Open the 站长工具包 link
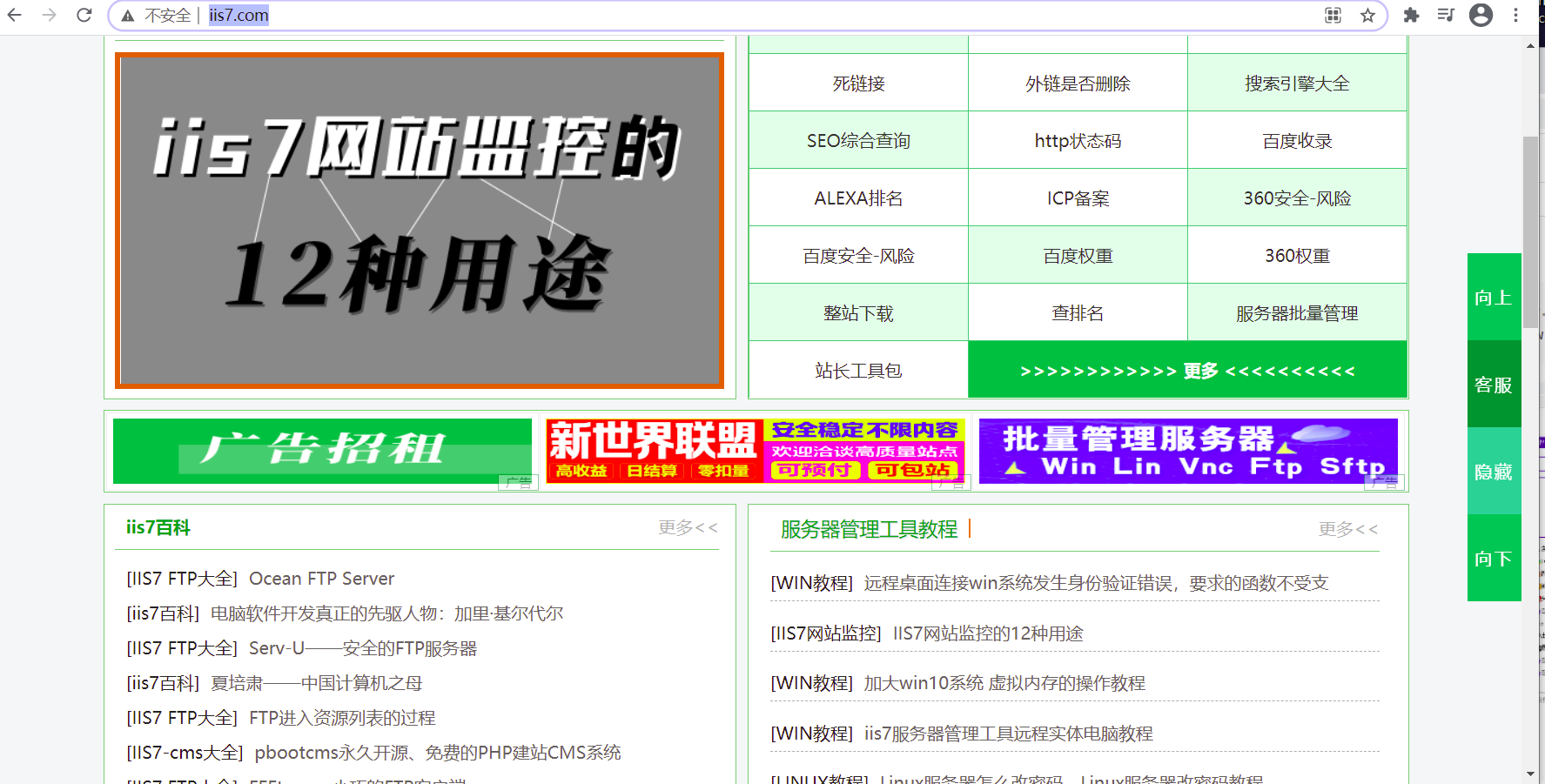This screenshot has width=1545, height=784. click(858, 370)
